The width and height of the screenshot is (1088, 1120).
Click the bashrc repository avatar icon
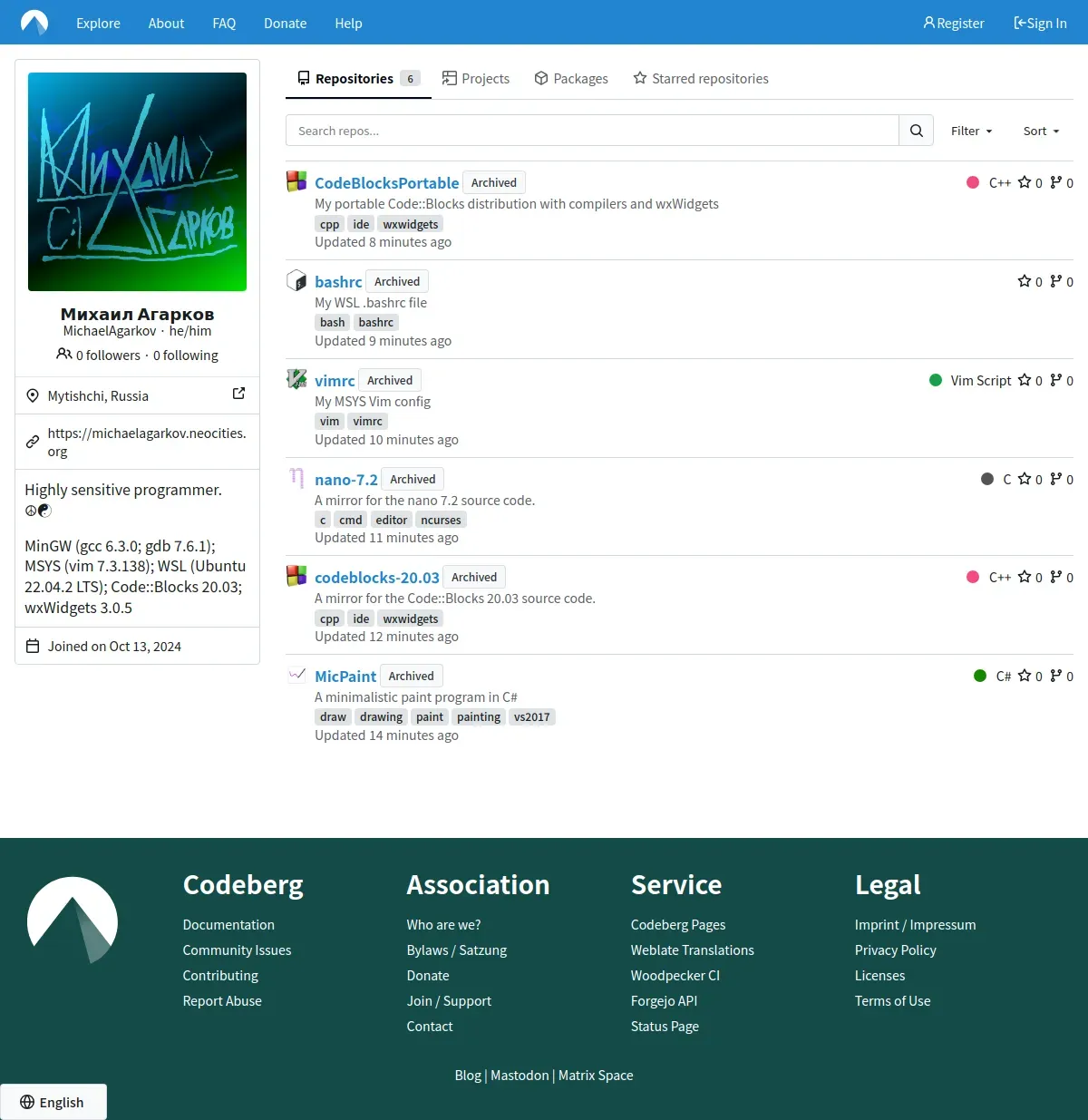tap(296, 280)
